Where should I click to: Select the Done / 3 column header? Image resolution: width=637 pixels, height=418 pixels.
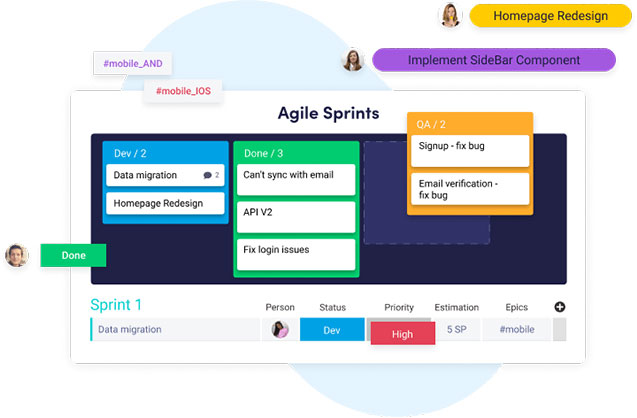(263, 153)
